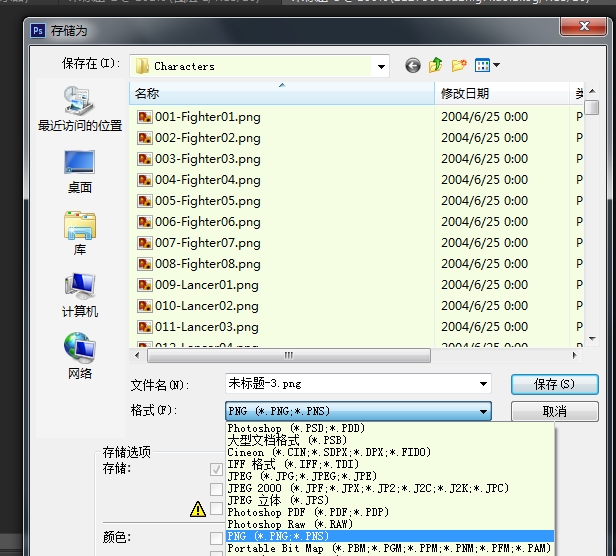Open the view options dropdown arrow
The image size is (616, 556).
(x=496, y=65)
